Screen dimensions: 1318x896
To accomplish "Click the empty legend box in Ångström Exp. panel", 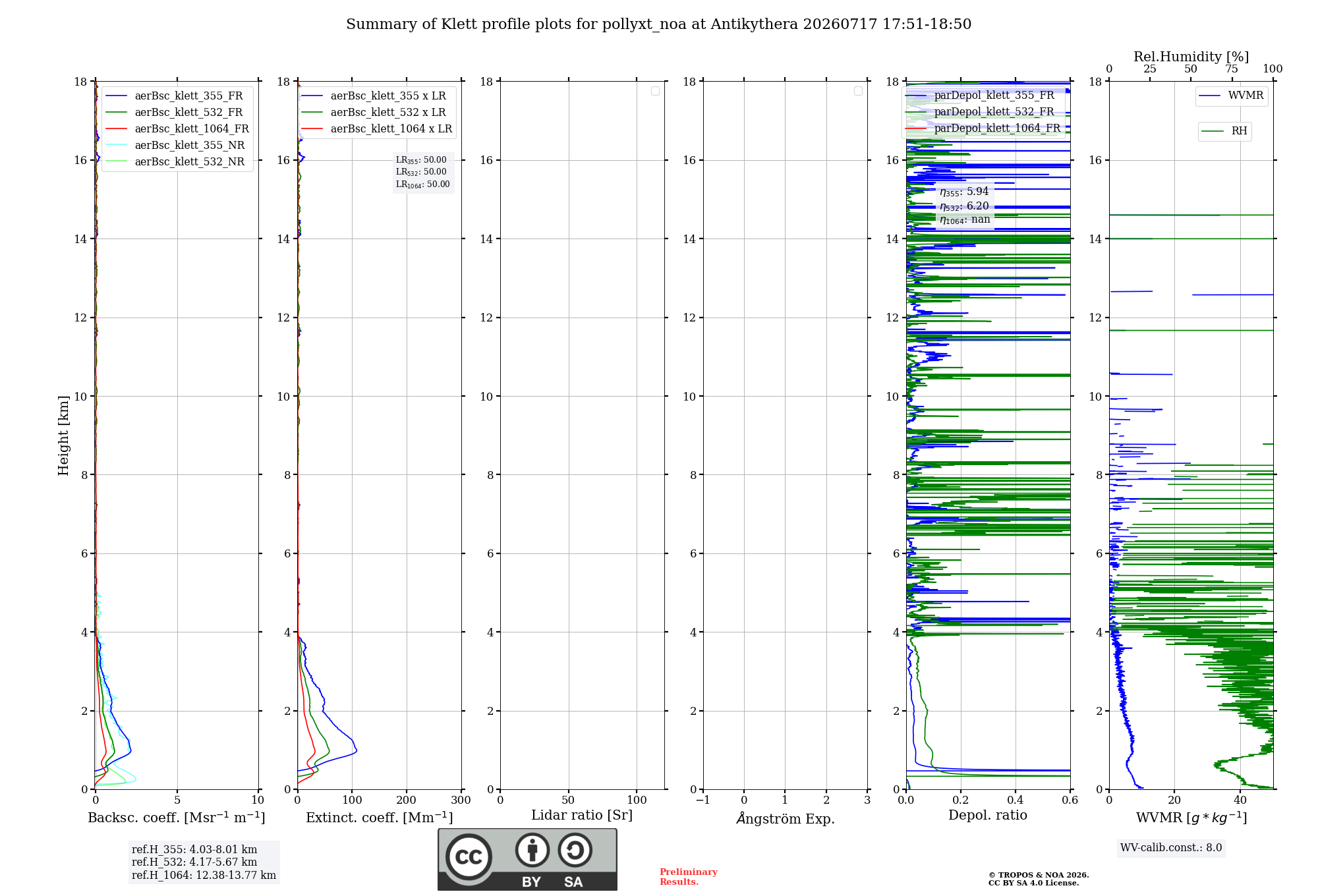I will click(x=858, y=91).
